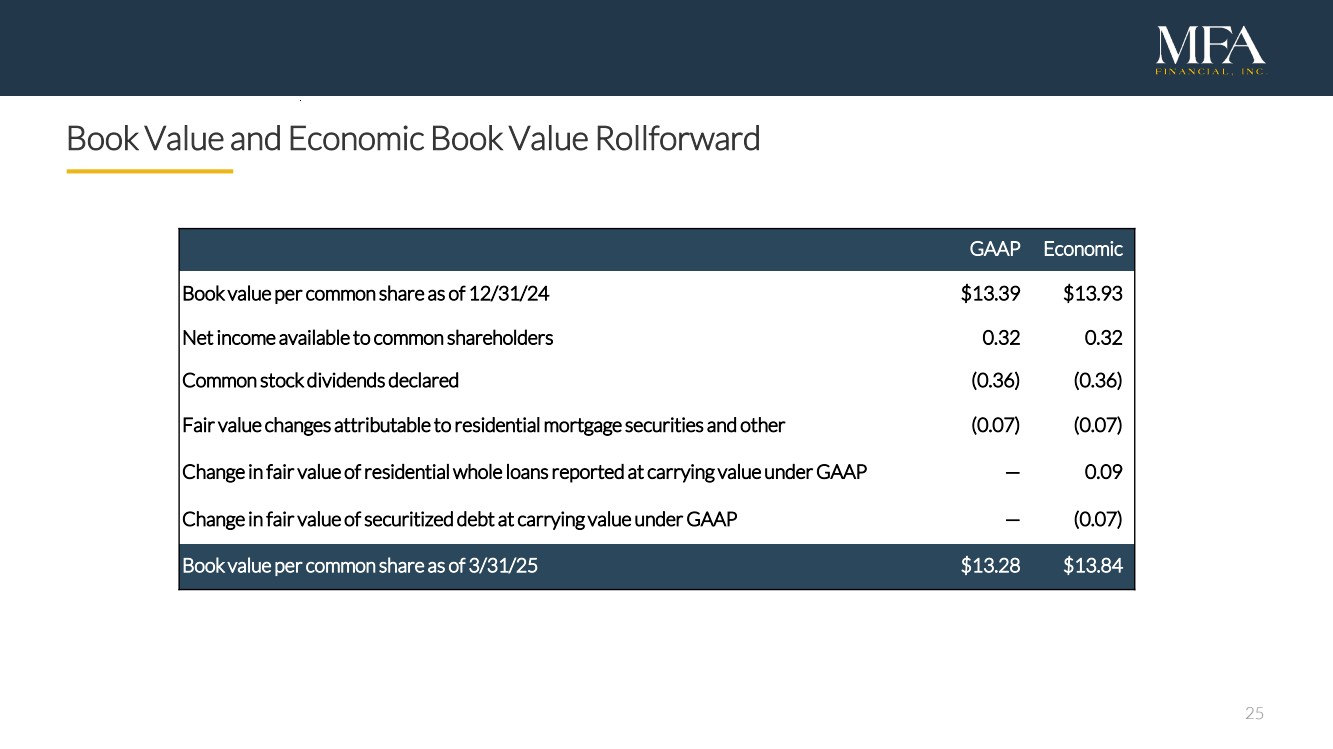This screenshot has width=1333, height=749.
Task: Select the Economic column header
Action: (1082, 249)
